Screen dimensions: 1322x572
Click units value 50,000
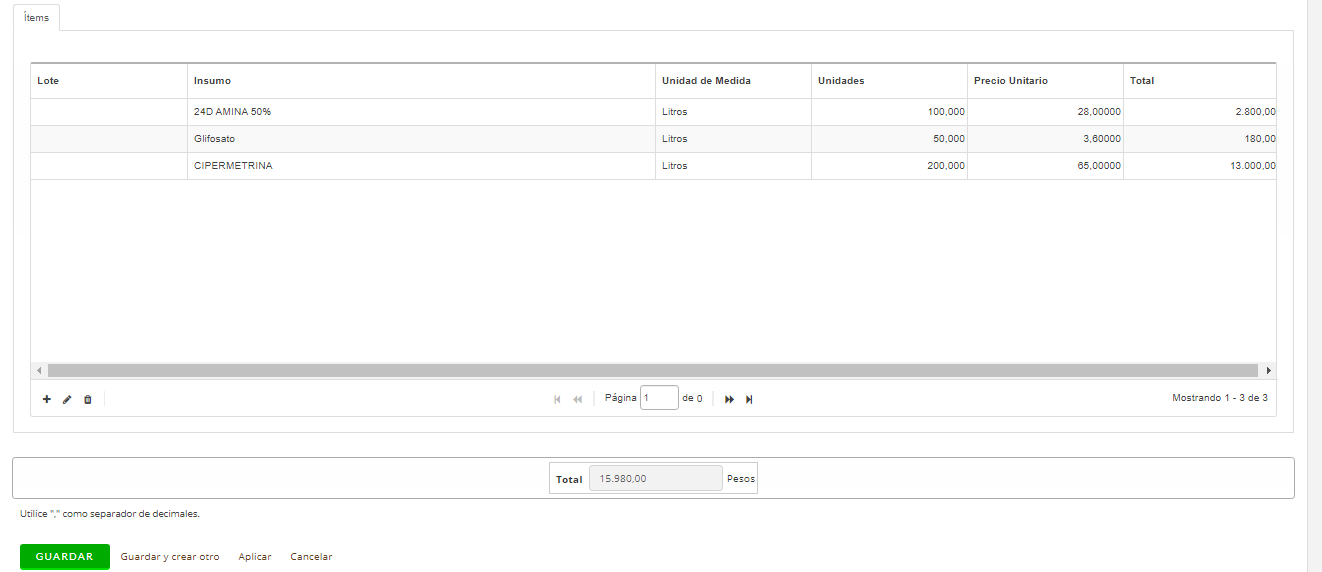pyautogui.click(x=949, y=139)
